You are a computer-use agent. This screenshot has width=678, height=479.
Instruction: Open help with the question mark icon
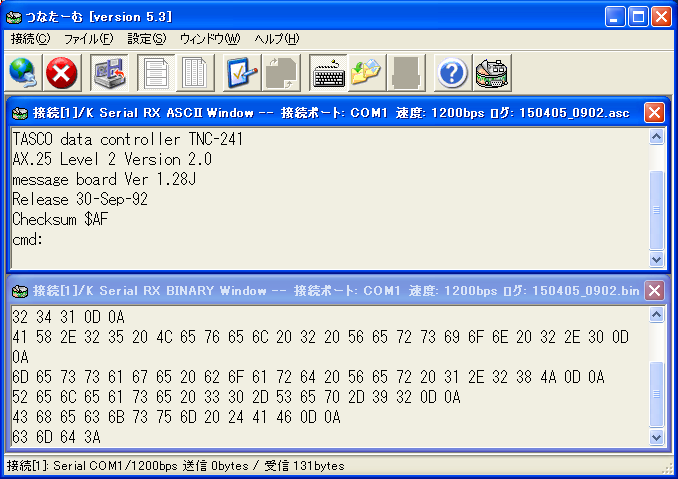click(x=452, y=73)
